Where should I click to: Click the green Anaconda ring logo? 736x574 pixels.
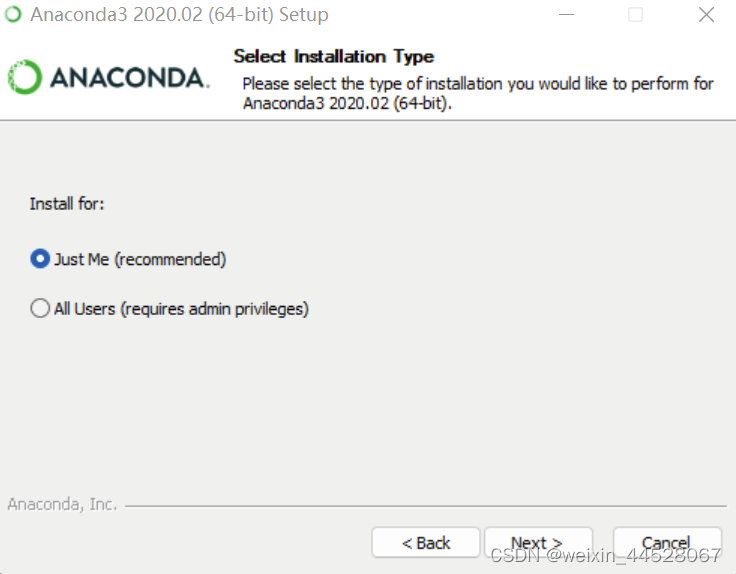25,77
